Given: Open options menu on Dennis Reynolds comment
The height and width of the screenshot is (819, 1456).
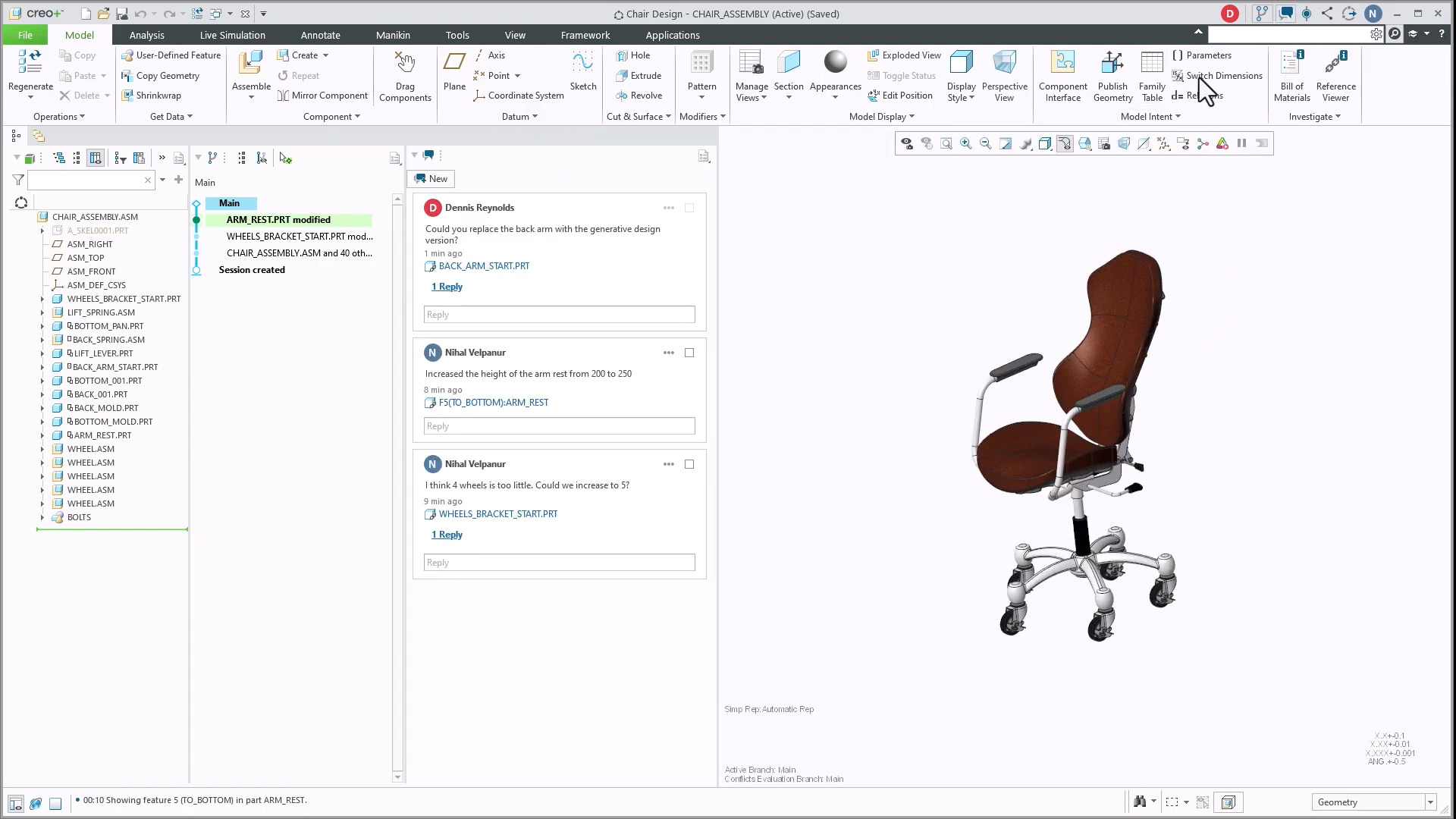Looking at the screenshot, I should (668, 208).
